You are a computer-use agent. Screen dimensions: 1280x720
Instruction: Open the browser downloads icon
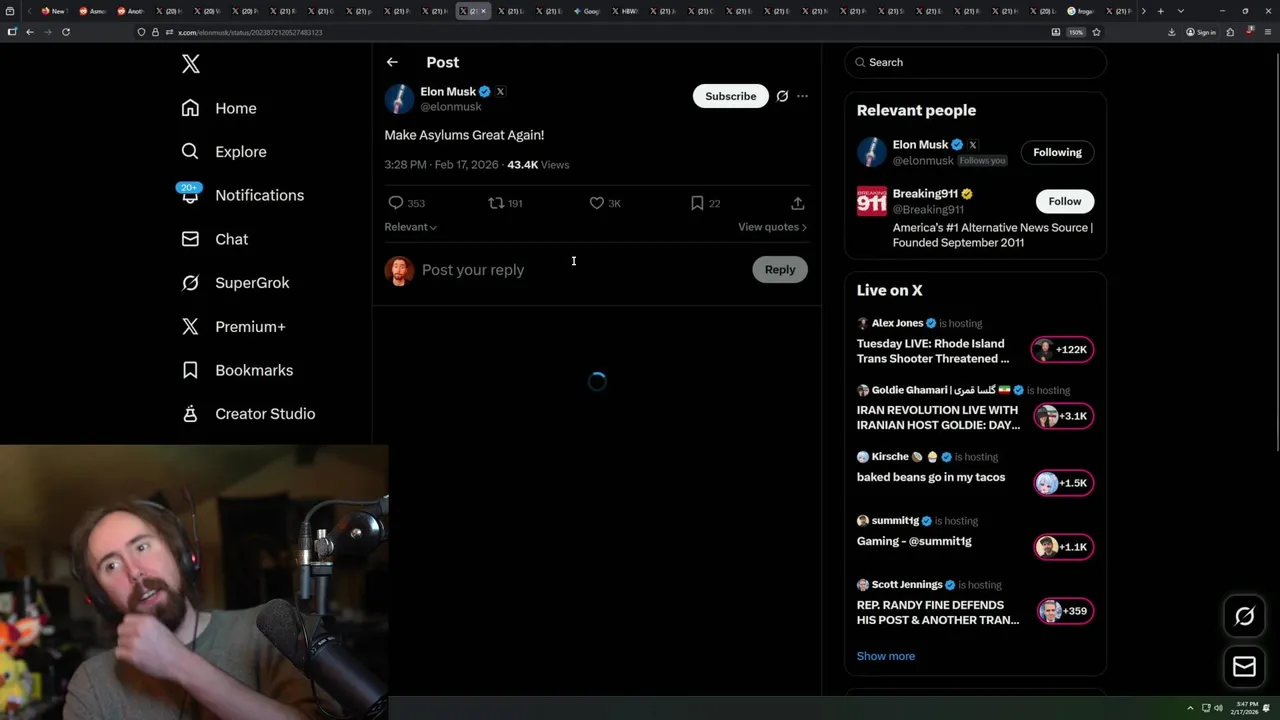[x=1171, y=32]
